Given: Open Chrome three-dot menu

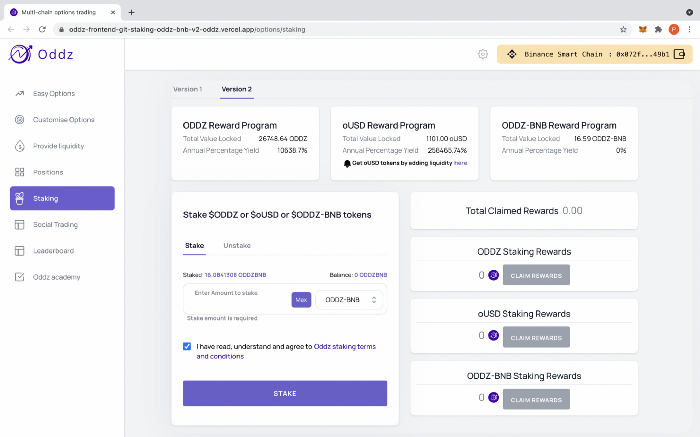Looking at the screenshot, I should pyautogui.click(x=690, y=29).
